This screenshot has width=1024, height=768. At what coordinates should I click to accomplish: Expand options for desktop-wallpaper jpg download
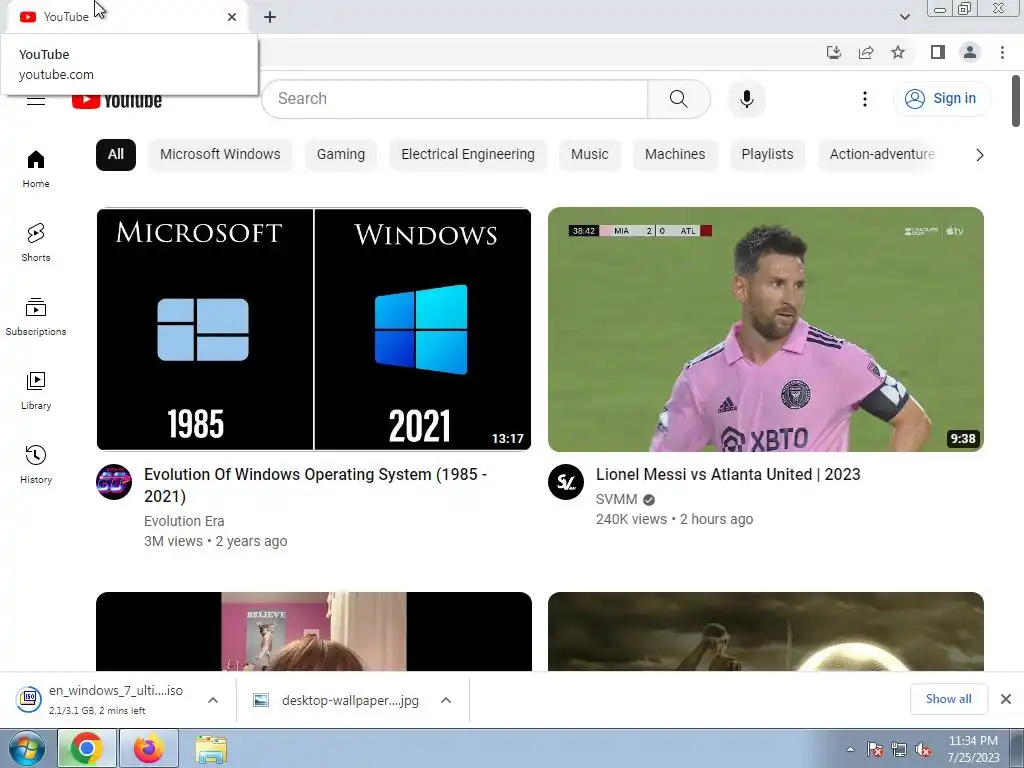tap(446, 700)
